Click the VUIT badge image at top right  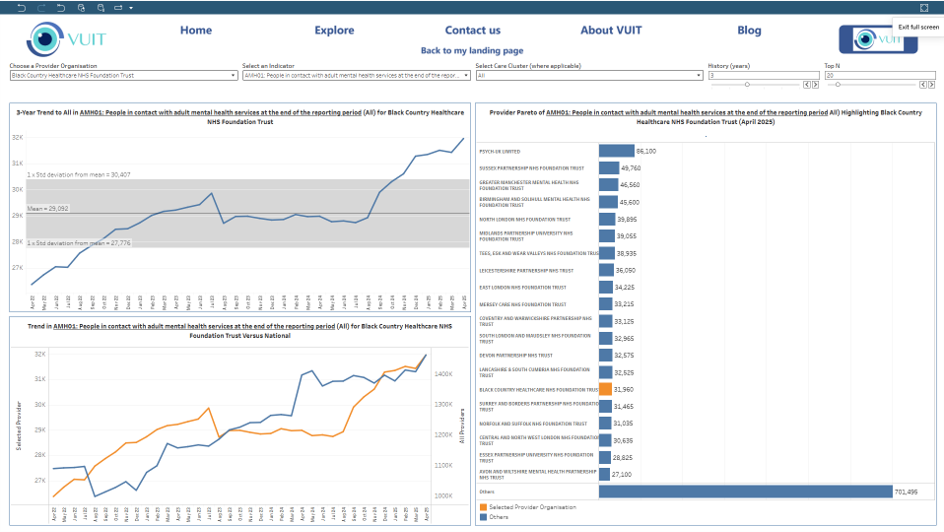click(878, 40)
